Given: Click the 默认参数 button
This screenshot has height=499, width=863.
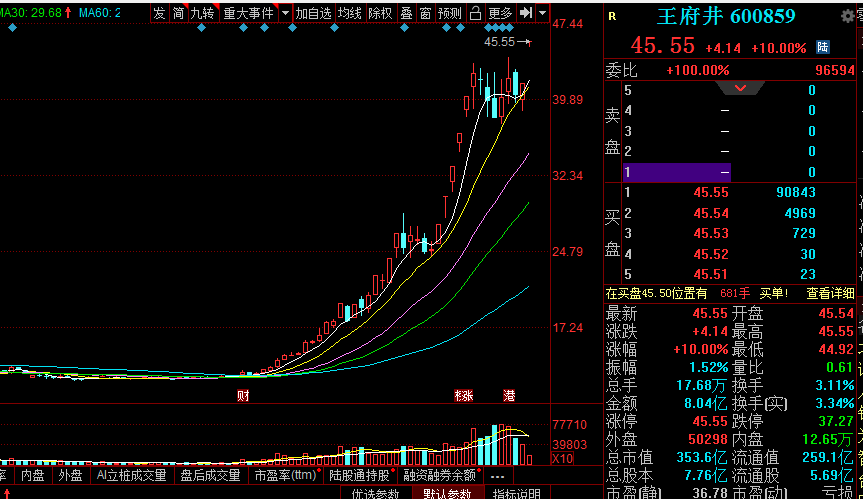Looking at the screenshot, I should [x=447, y=493].
